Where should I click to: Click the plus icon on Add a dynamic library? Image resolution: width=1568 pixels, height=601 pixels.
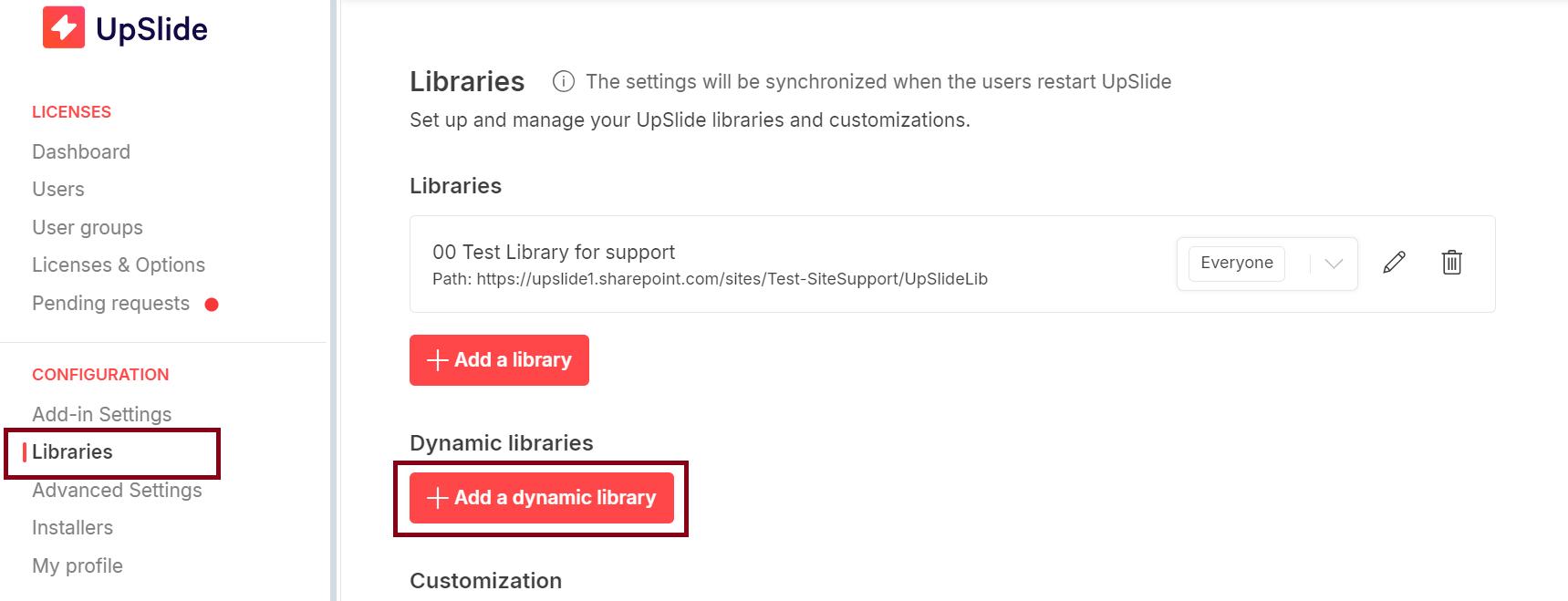pos(437,498)
